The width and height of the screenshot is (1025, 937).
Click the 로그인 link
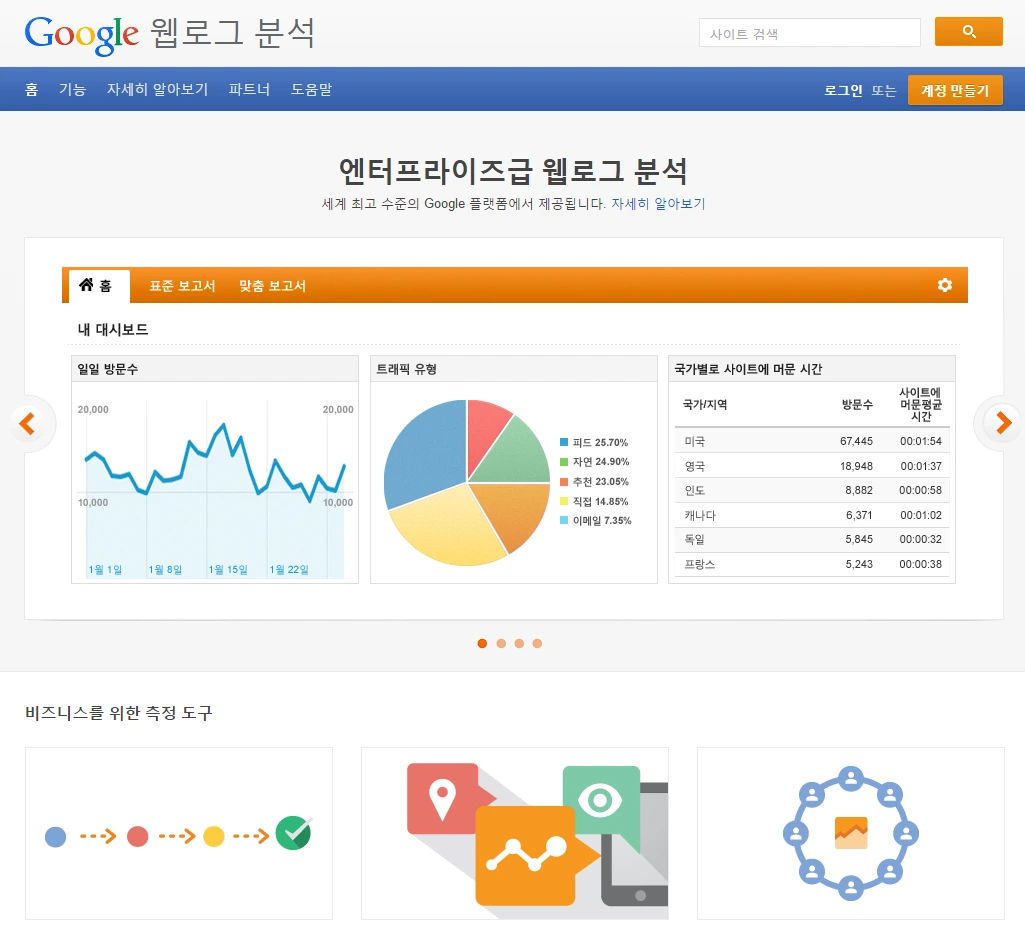click(x=843, y=90)
